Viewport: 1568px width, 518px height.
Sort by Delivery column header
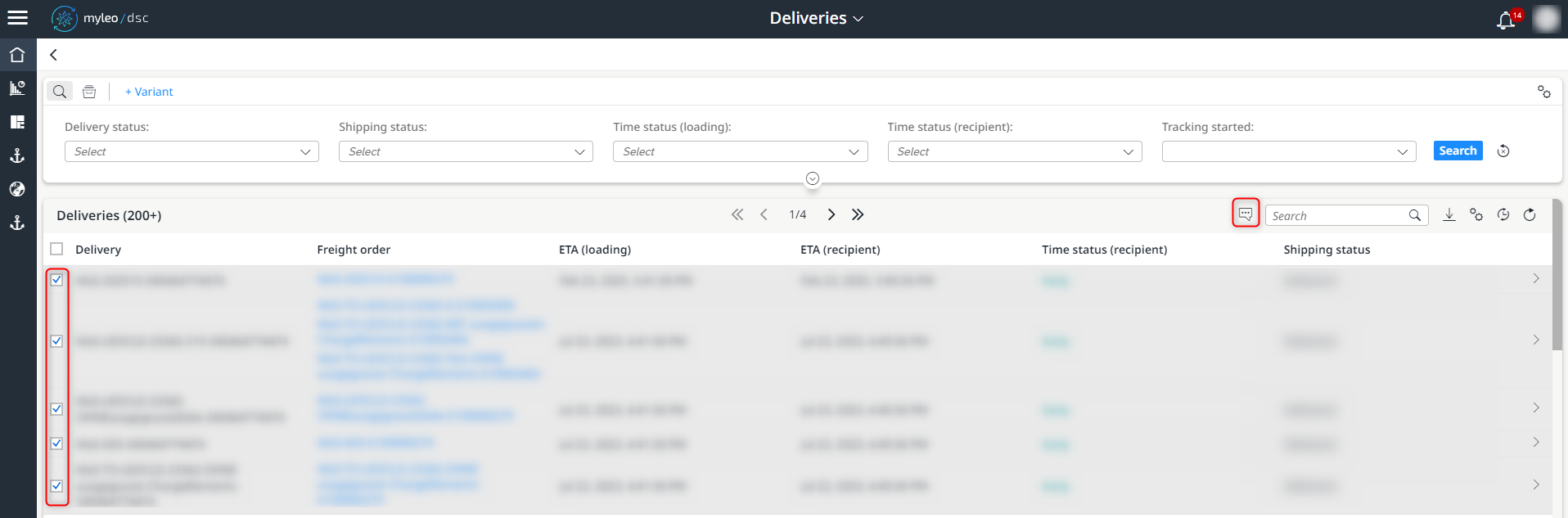pos(98,250)
